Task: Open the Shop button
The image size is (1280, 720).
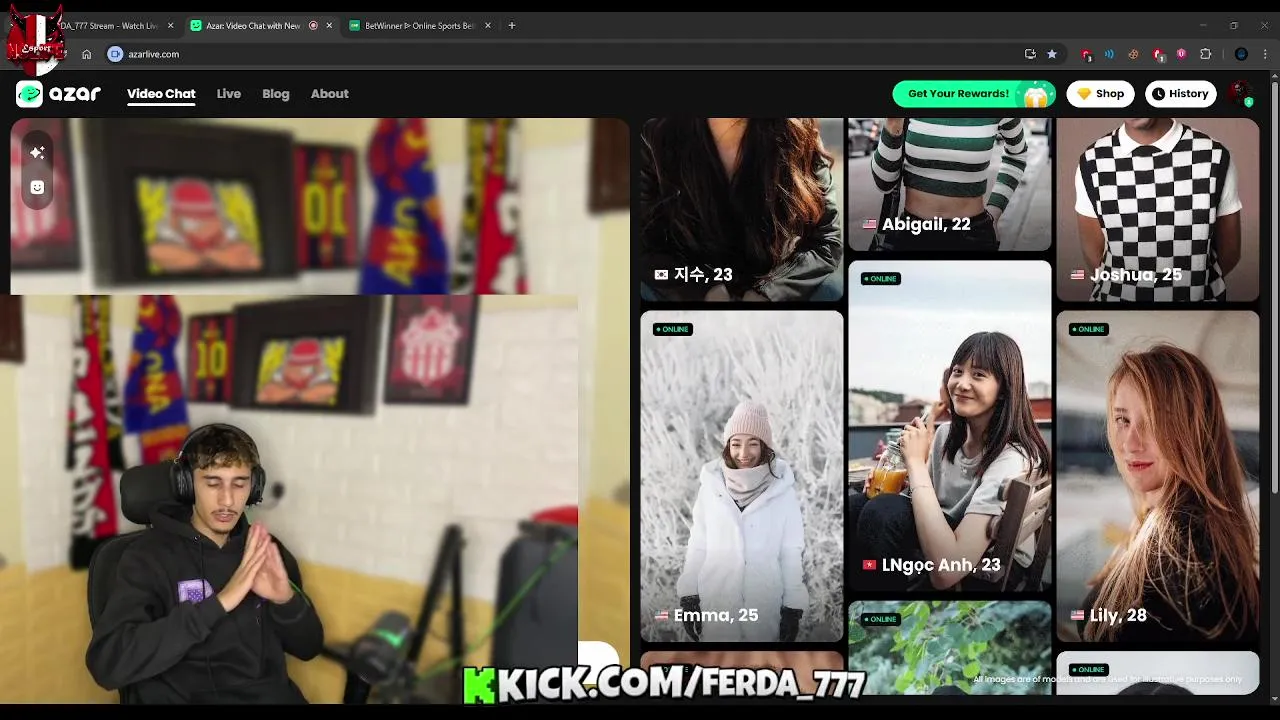Action: coord(1100,94)
